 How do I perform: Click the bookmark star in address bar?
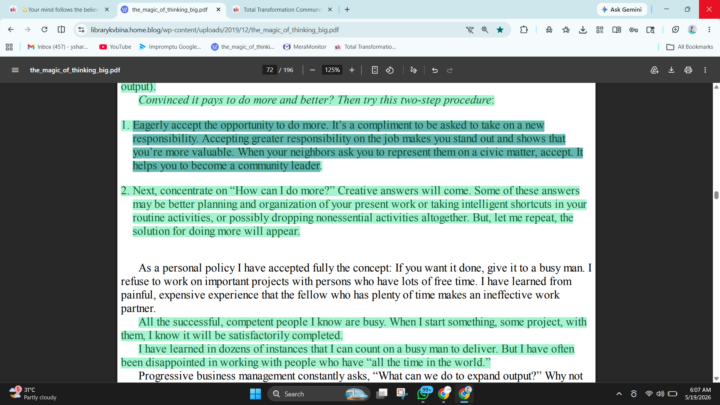[500, 30]
